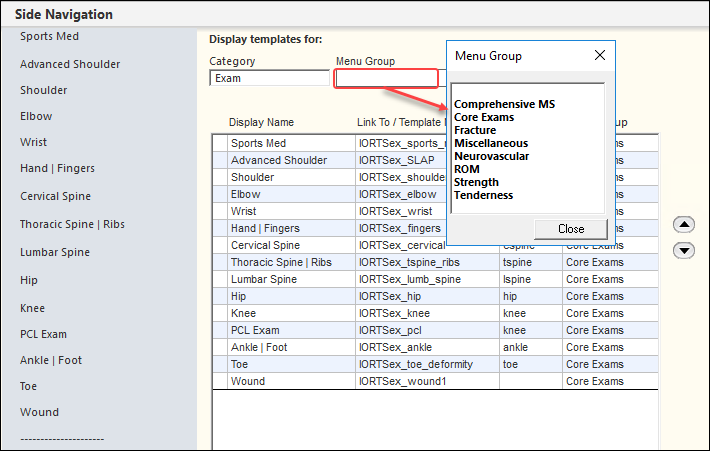Click Toe display name cell in table

292,364
